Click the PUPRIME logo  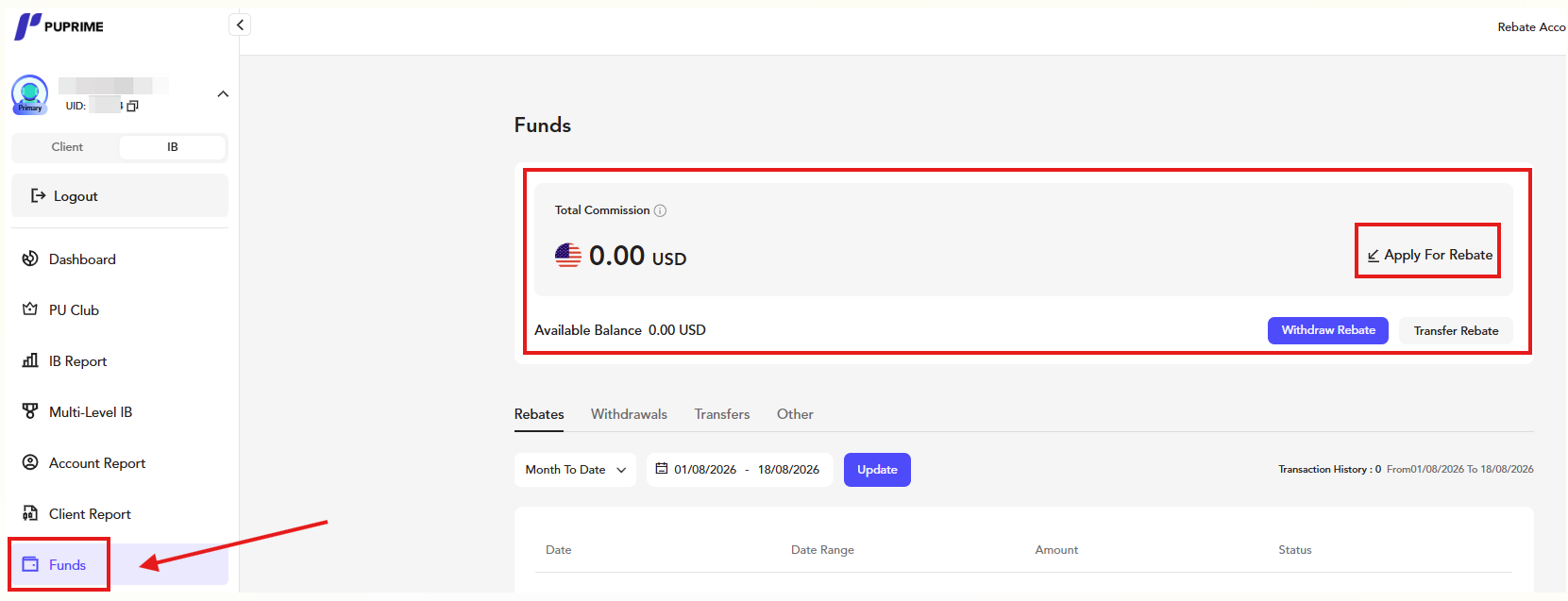59,26
